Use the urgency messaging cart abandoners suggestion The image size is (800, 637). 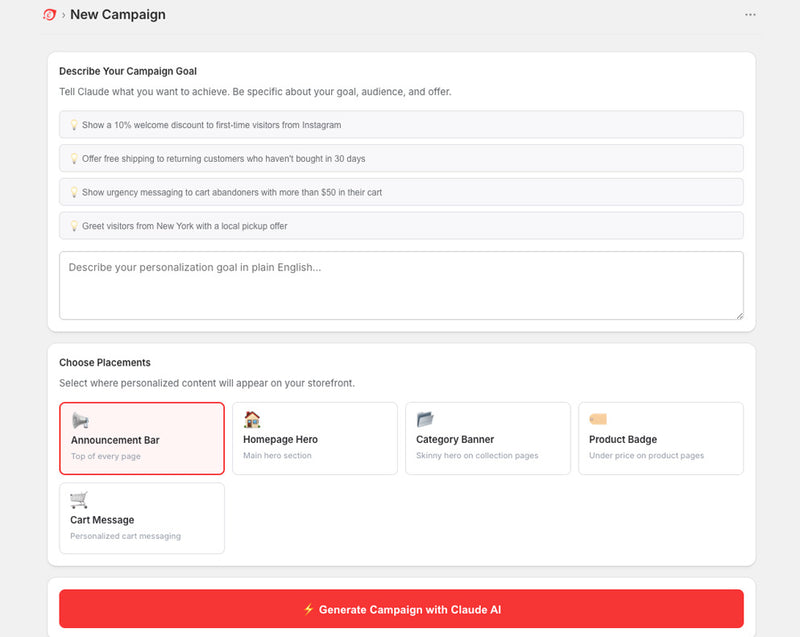[x=401, y=192]
